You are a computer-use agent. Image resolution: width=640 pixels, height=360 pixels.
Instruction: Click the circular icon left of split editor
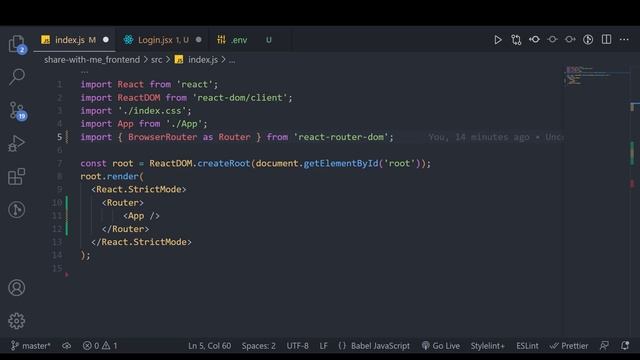(x=588, y=40)
